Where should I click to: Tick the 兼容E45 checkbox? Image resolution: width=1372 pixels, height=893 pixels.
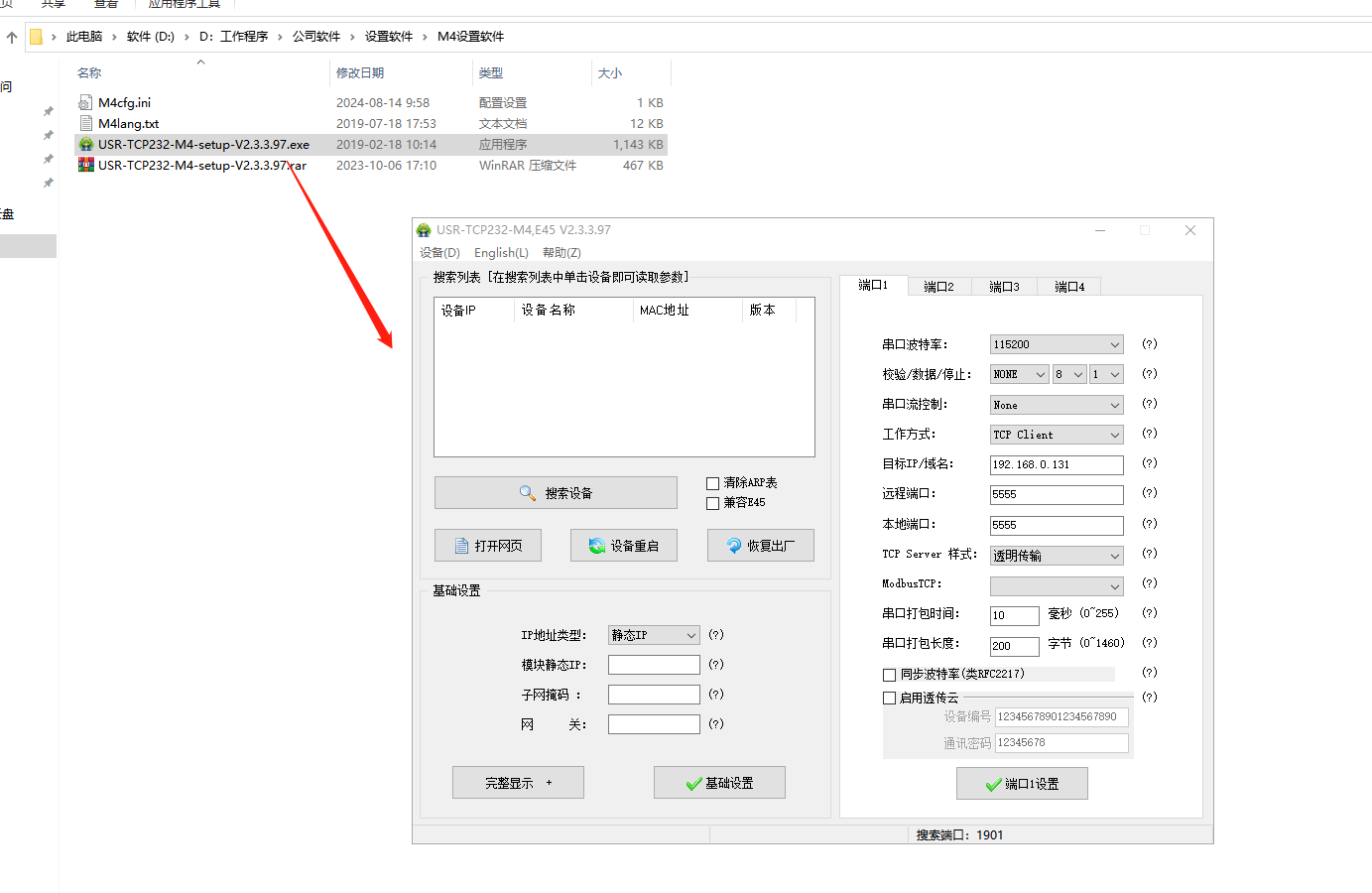[x=712, y=504]
